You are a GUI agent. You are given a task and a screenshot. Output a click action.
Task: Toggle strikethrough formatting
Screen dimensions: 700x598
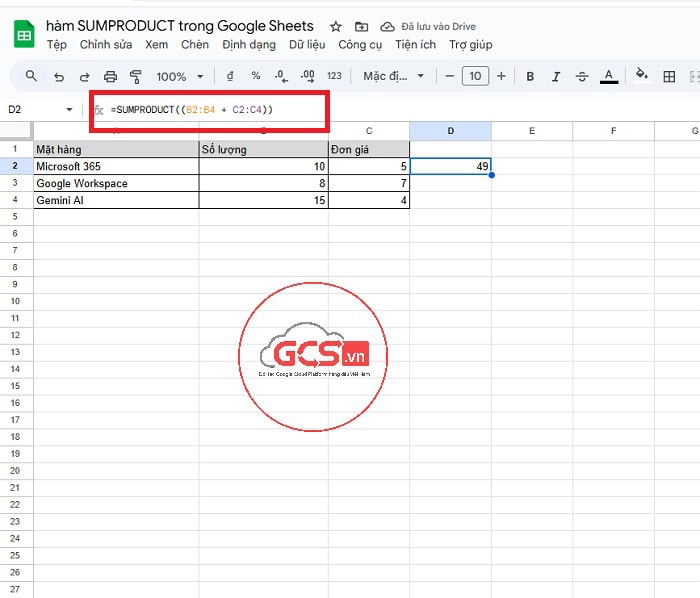[x=581, y=76]
